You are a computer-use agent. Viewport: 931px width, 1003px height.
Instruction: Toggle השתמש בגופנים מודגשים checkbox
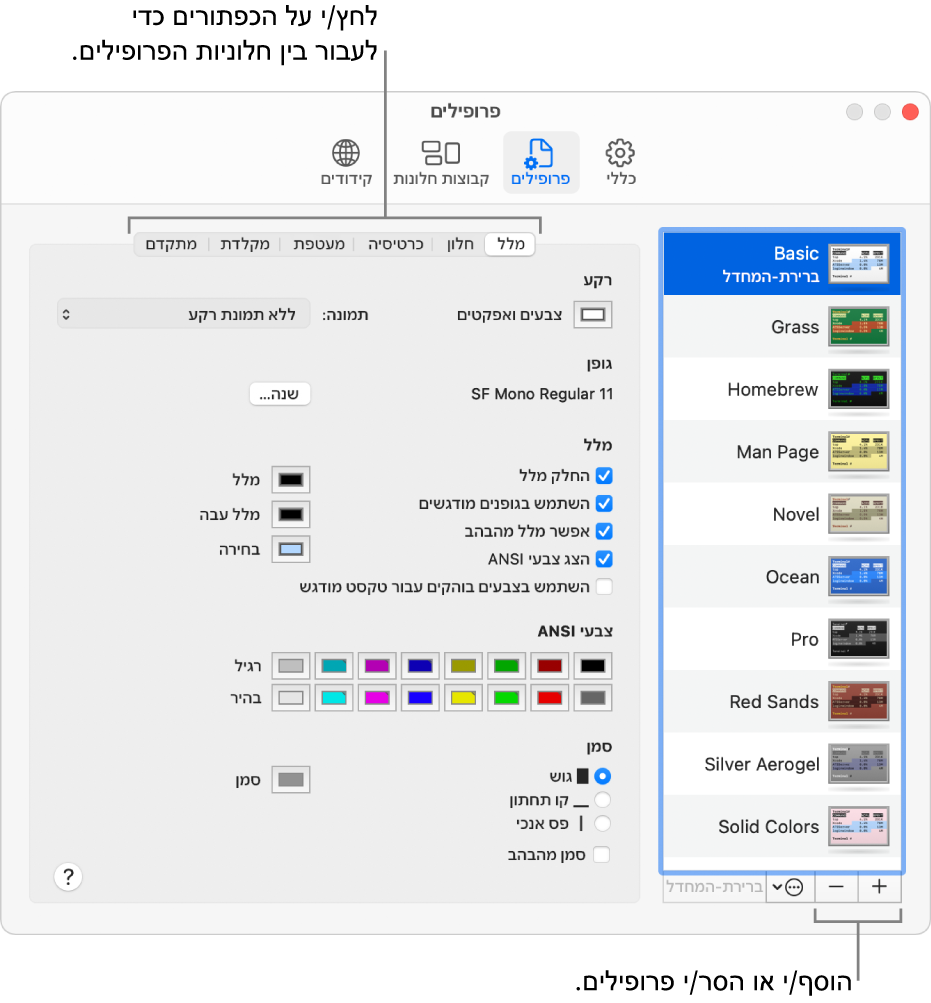click(604, 503)
